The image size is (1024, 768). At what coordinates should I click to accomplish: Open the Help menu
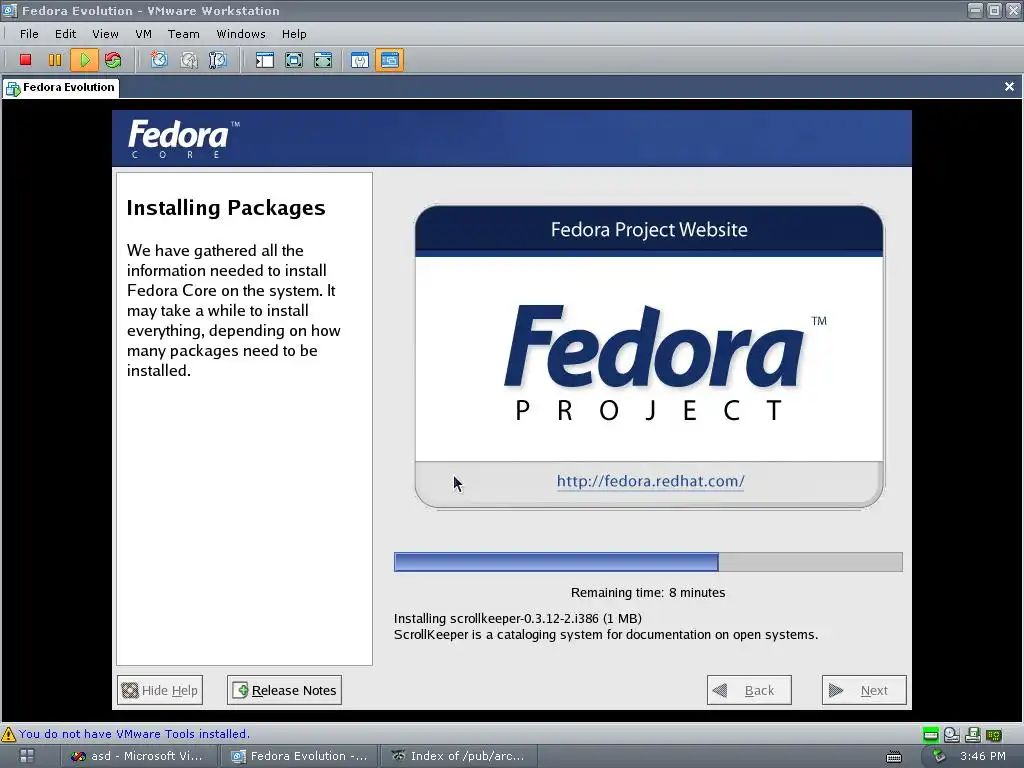294,34
